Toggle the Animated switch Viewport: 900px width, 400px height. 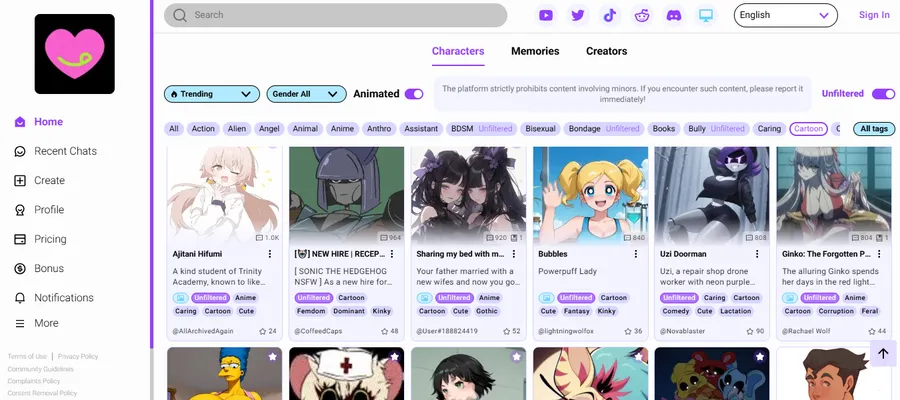coord(414,94)
